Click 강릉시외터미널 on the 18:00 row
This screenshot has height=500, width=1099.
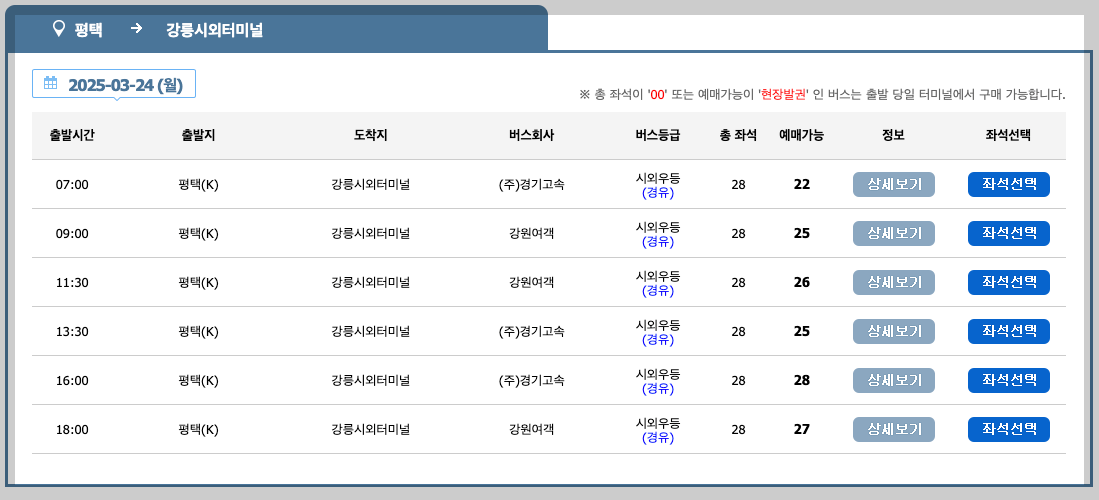(371, 430)
